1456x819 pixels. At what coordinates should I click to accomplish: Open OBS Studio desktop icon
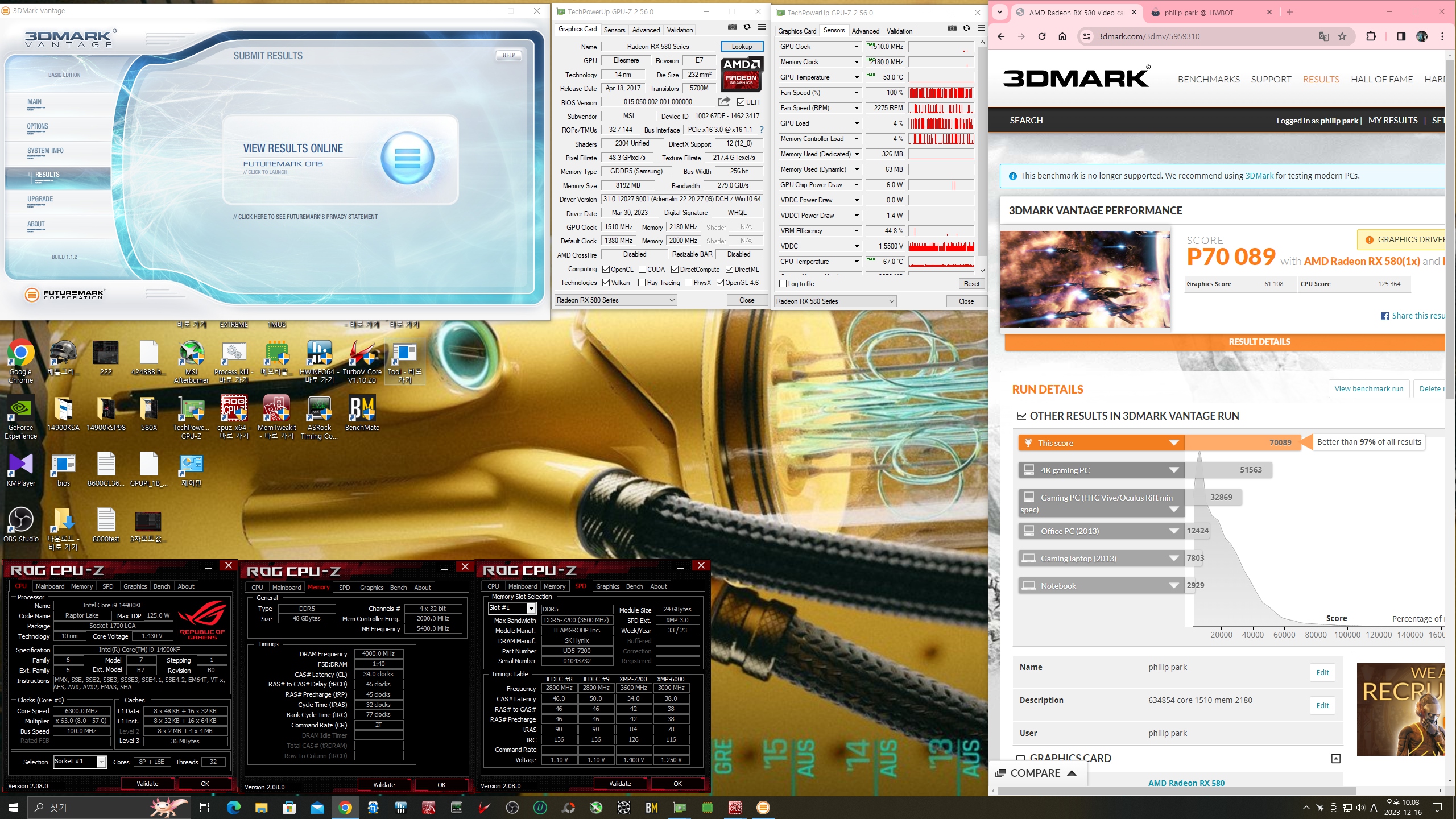click(20, 524)
